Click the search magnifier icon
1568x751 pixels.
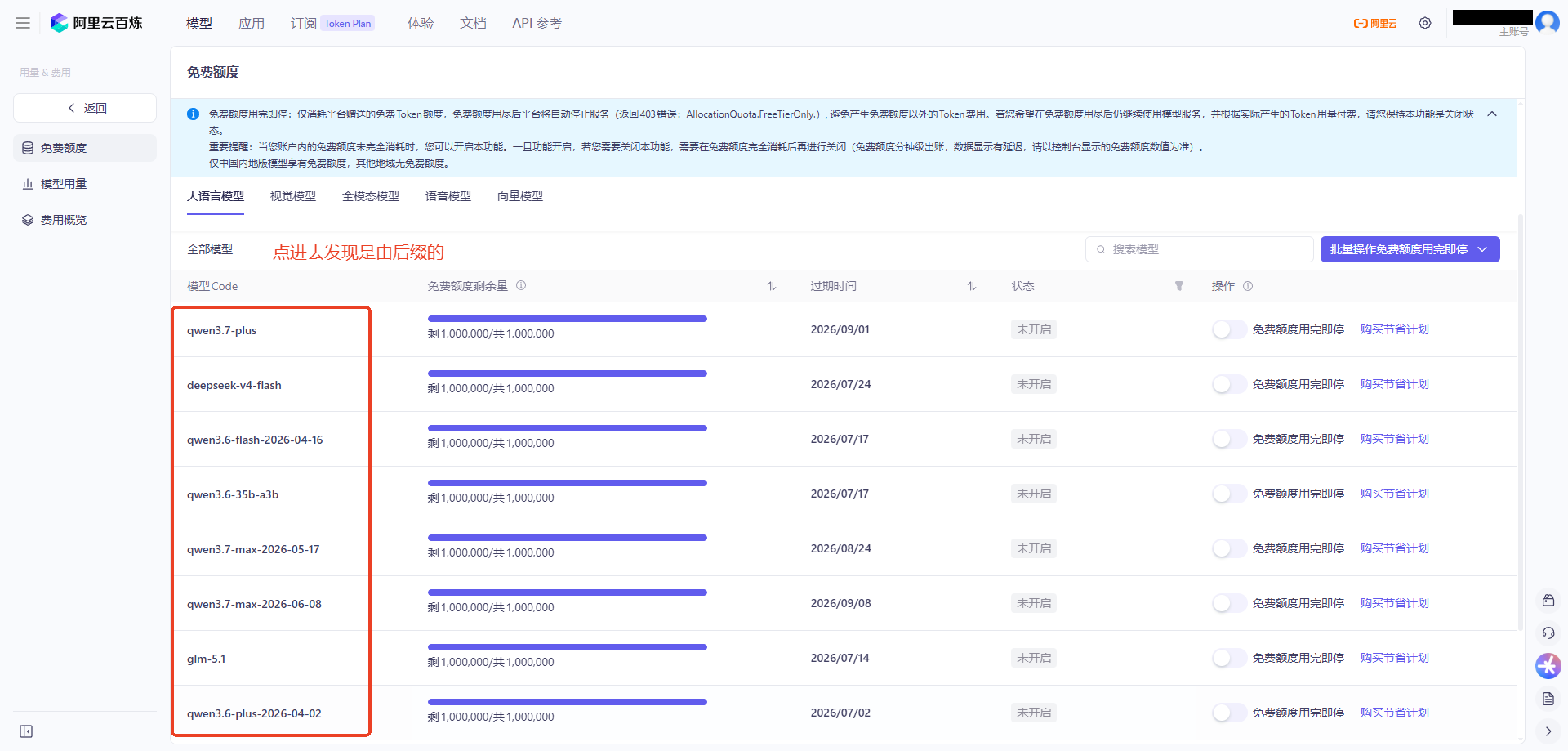tap(1101, 249)
